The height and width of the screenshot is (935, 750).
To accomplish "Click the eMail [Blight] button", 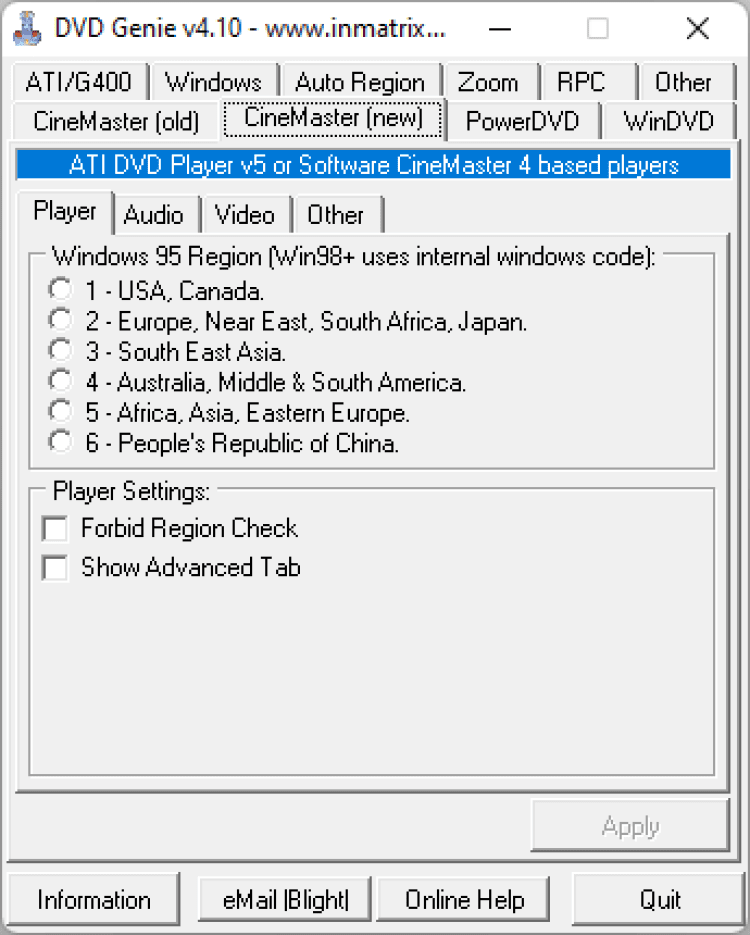I will click(x=285, y=899).
